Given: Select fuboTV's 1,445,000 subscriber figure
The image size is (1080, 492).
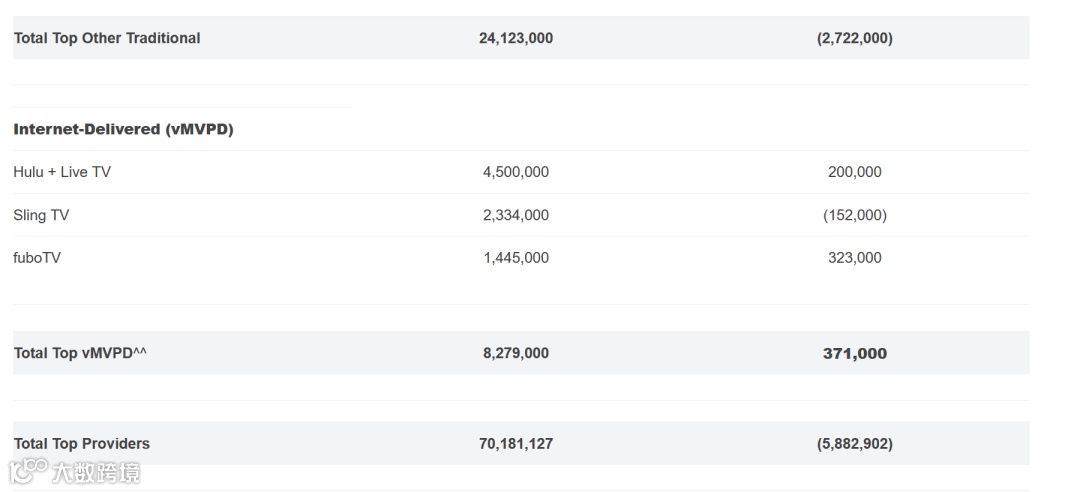Looking at the screenshot, I should pyautogui.click(x=516, y=258).
